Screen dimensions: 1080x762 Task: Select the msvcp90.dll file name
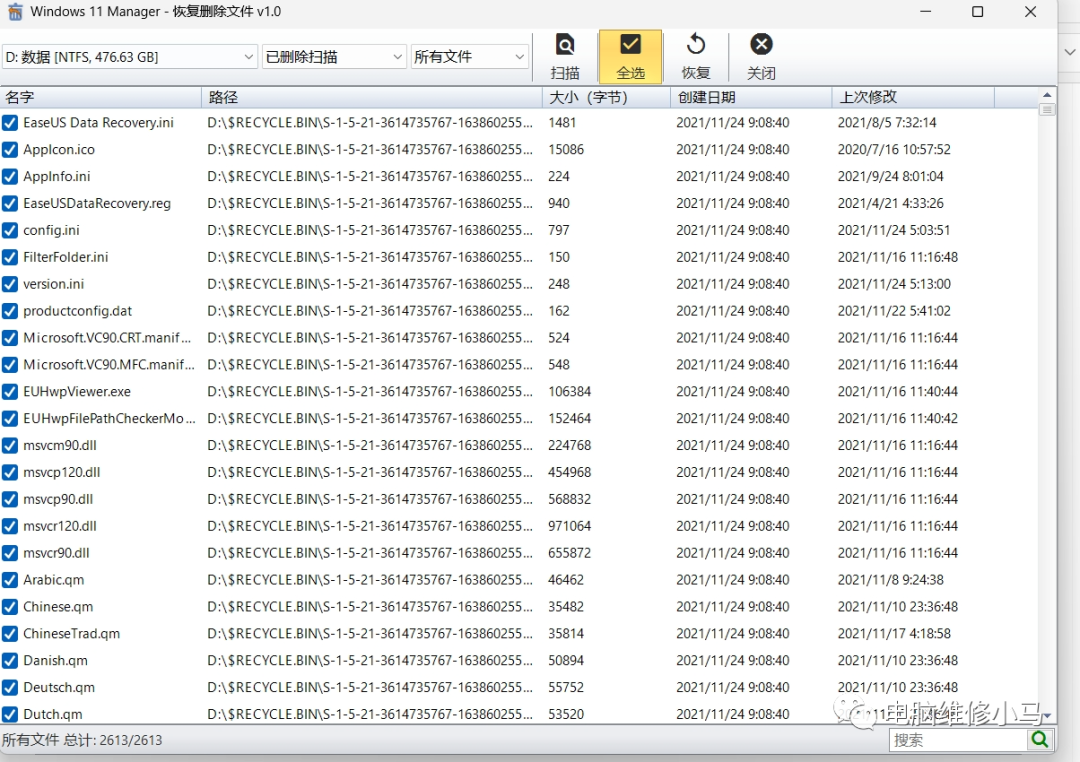point(58,499)
